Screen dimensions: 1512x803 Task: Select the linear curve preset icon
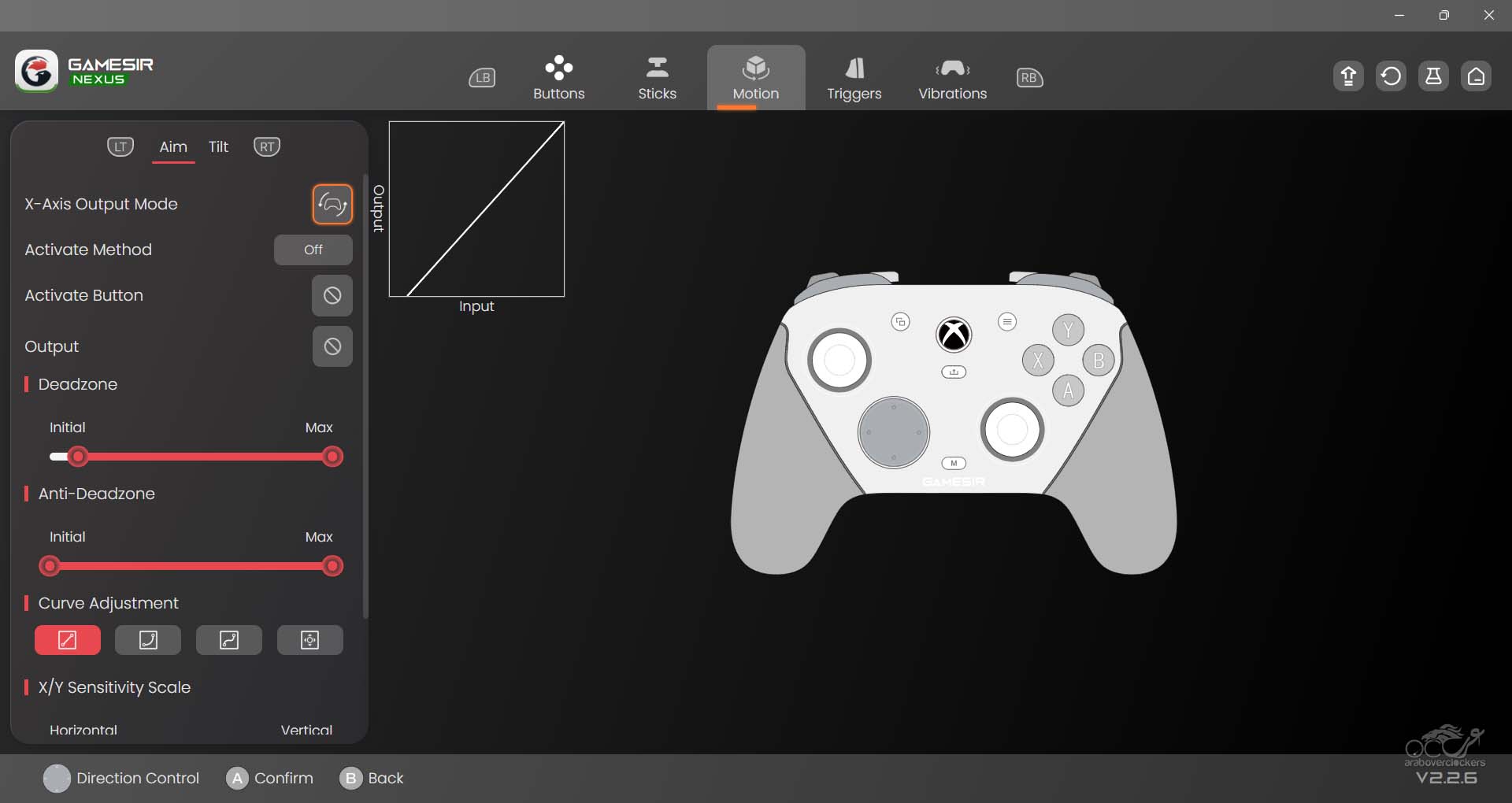[x=68, y=640]
